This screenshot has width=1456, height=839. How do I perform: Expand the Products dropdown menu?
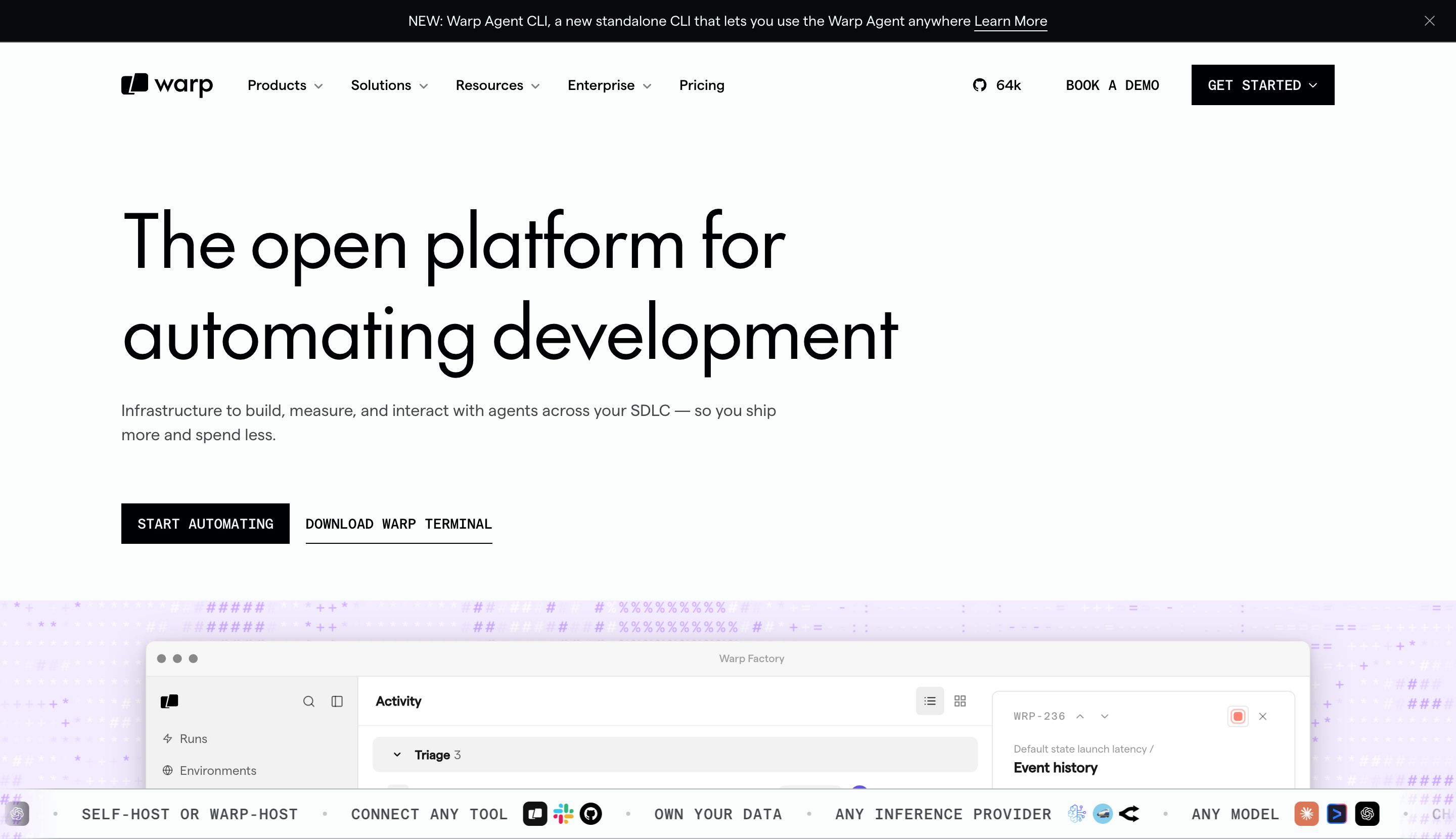(285, 85)
